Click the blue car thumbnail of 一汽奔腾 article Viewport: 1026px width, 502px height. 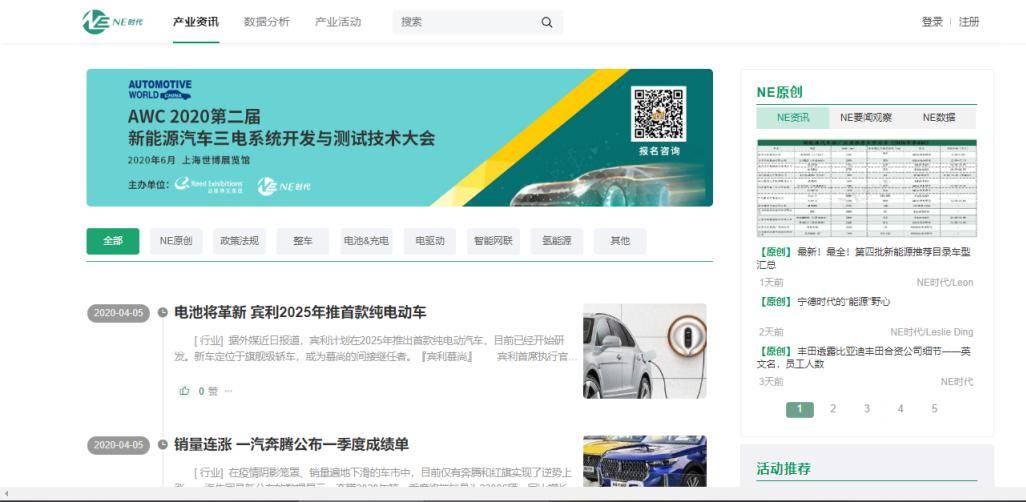[x=645, y=461]
